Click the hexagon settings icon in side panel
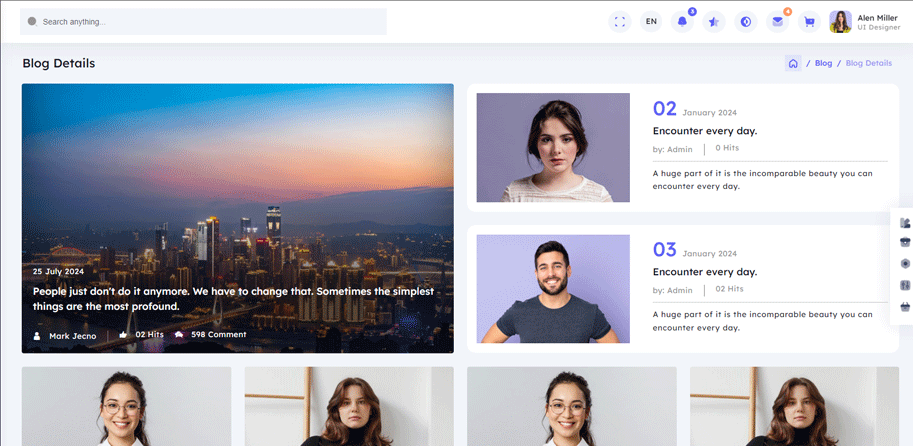Viewport: 913px width, 446px height. pos(905,263)
